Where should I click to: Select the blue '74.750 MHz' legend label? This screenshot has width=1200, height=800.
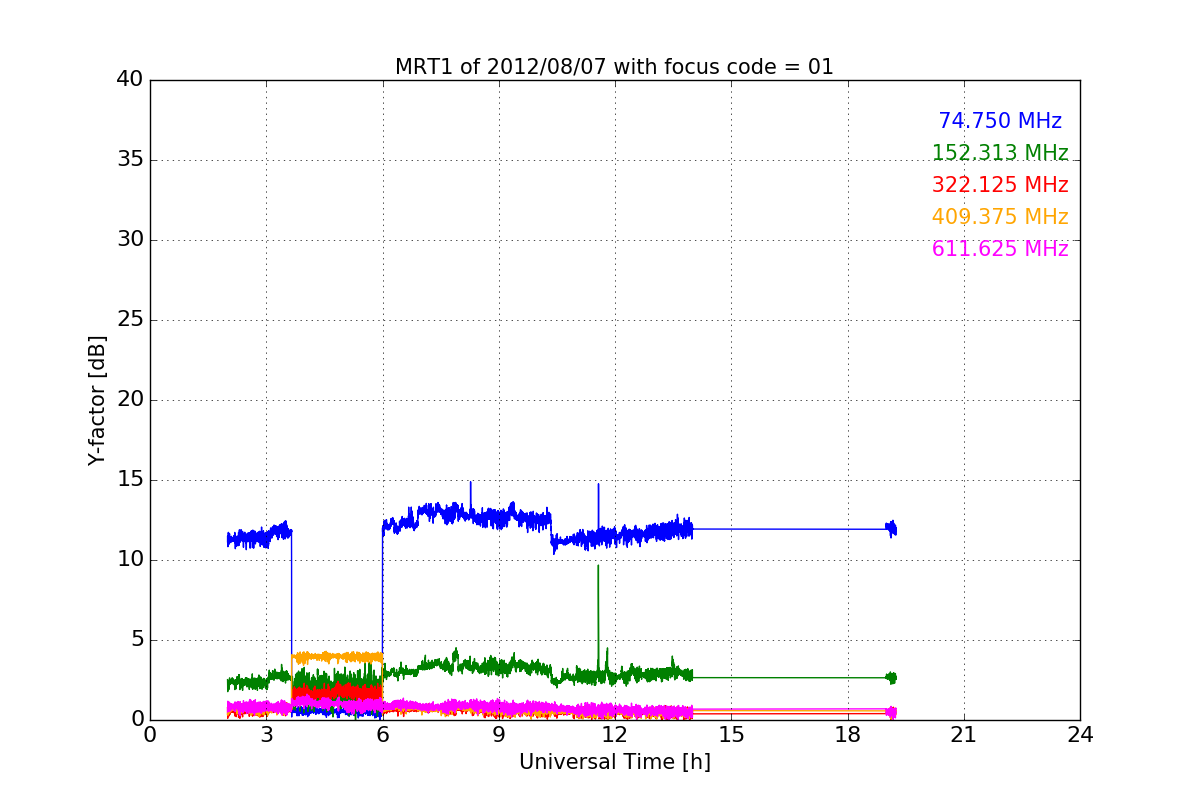click(1000, 121)
